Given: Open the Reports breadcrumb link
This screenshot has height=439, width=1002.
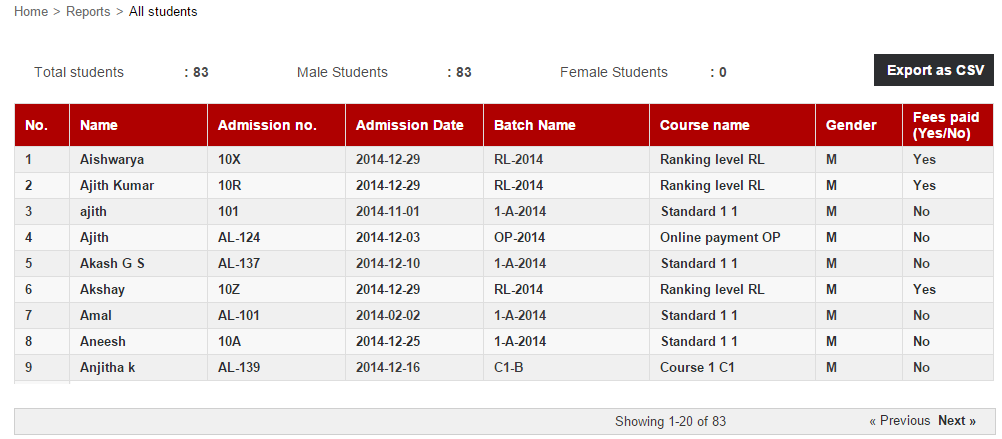Looking at the screenshot, I should click(88, 12).
